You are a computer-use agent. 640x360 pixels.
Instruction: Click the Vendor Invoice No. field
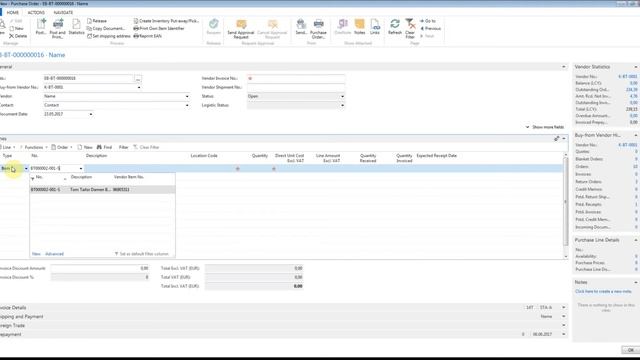pyautogui.click(x=296, y=78)
